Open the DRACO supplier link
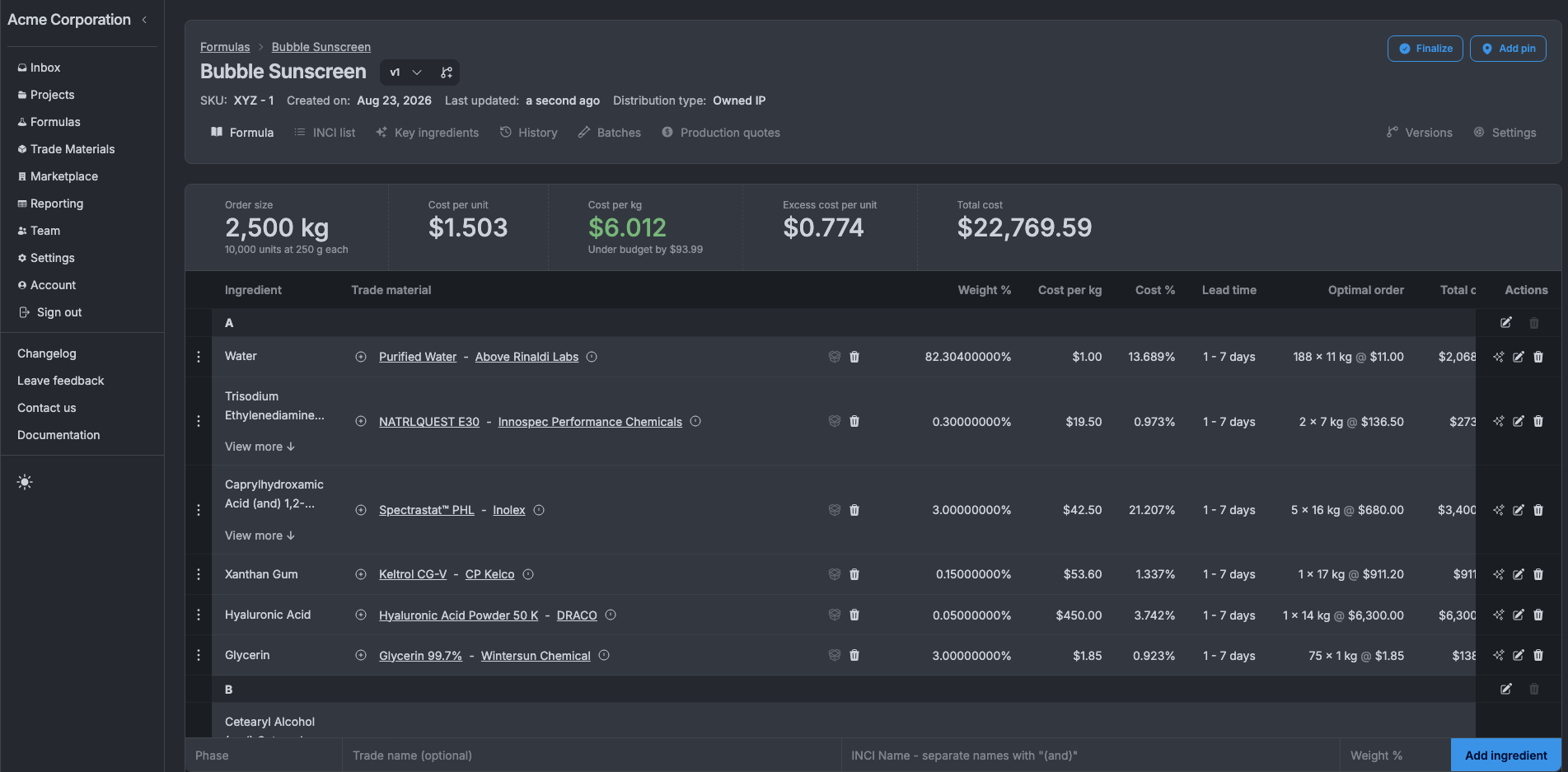The image size is (1568, 772). 577,615
